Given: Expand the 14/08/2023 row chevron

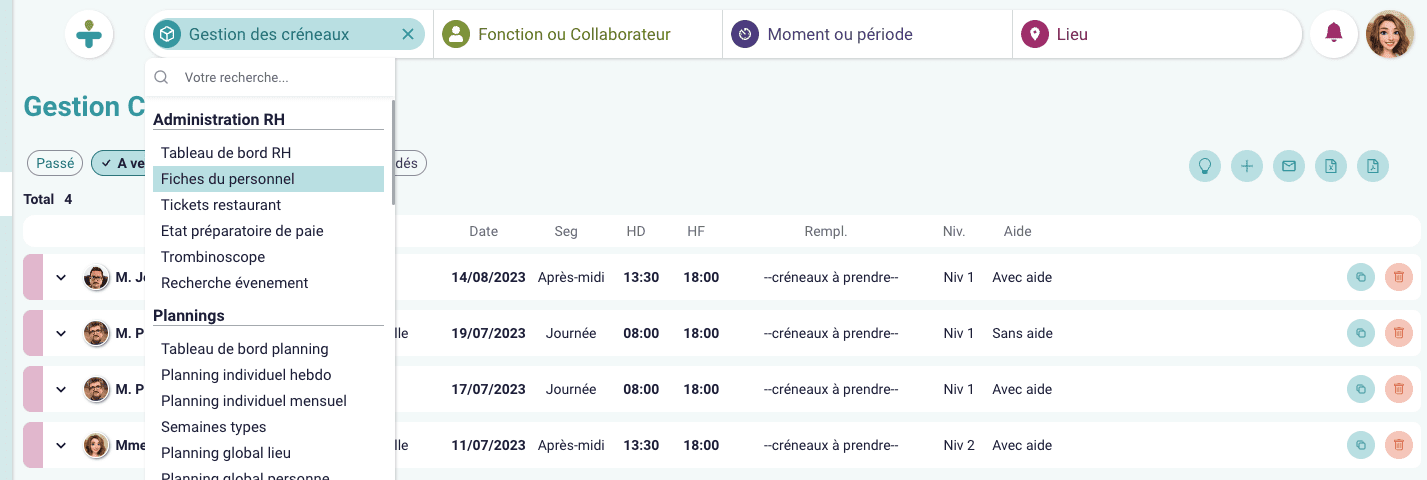Looking at the screenshot, I should coord(61,277).
